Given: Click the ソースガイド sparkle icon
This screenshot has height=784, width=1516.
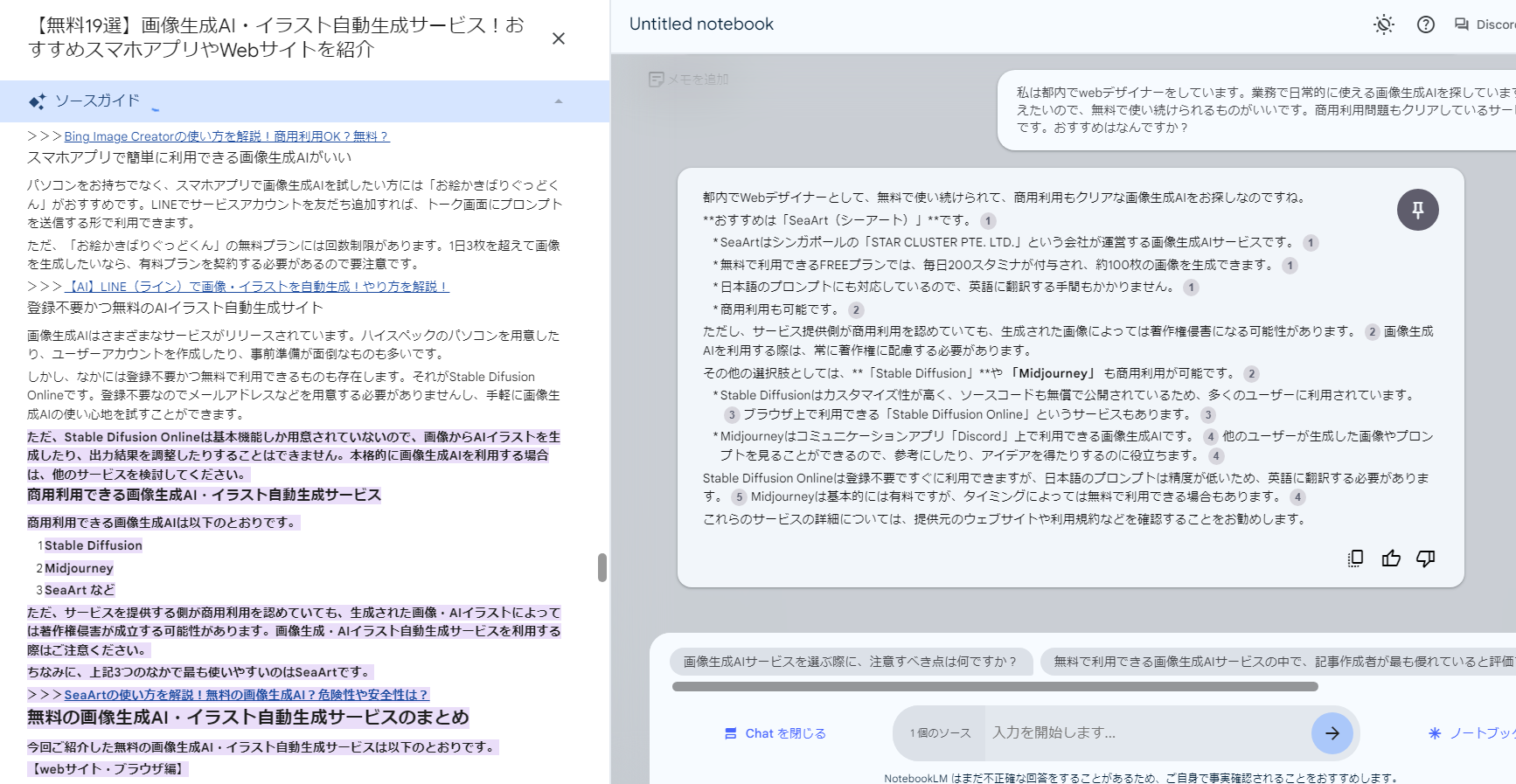Looking at the screenshot, I should (x=37, y=101).
